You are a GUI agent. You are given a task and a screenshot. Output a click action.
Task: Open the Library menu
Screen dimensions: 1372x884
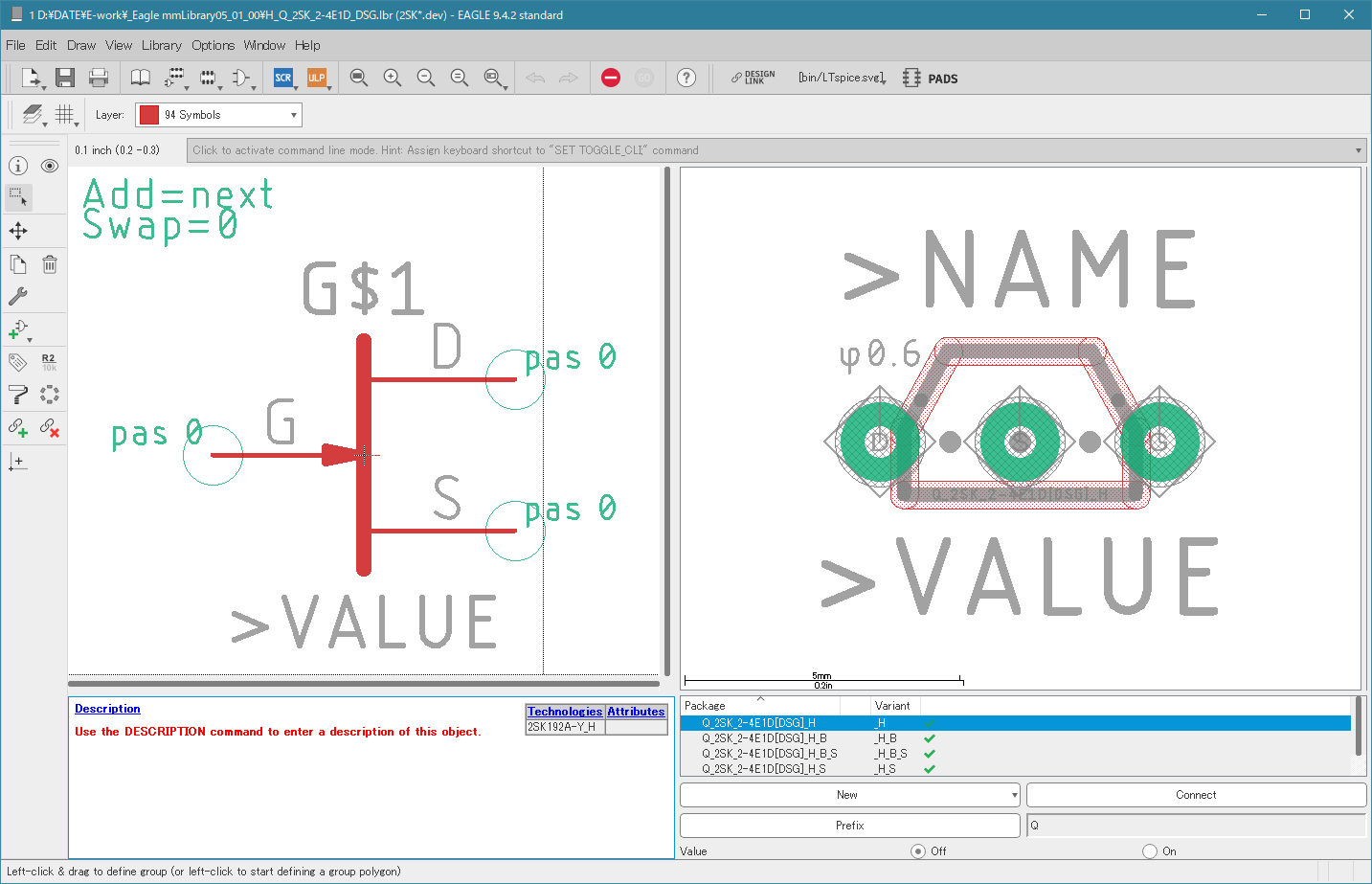[161, 45]
